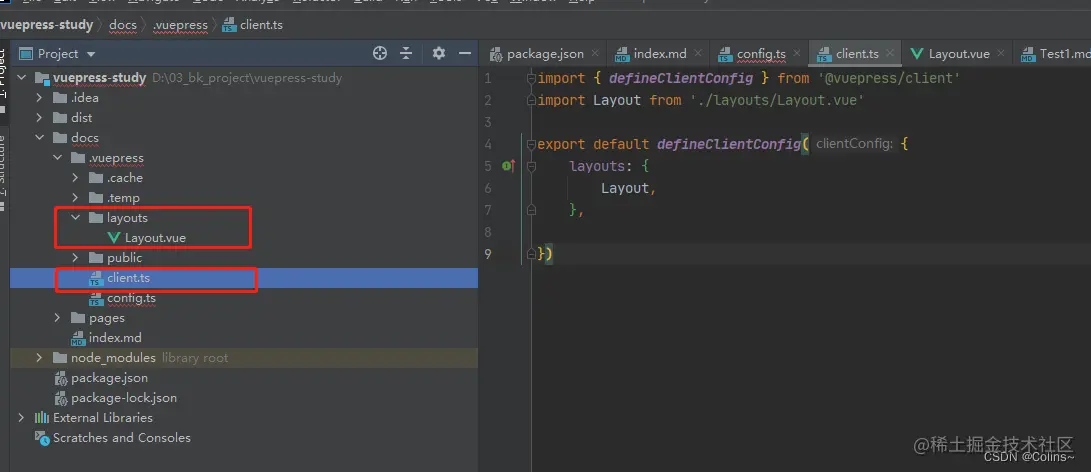Toggle code fold on line 1 import
This screenshot has height=472, width=1091.
coord(532,79)
